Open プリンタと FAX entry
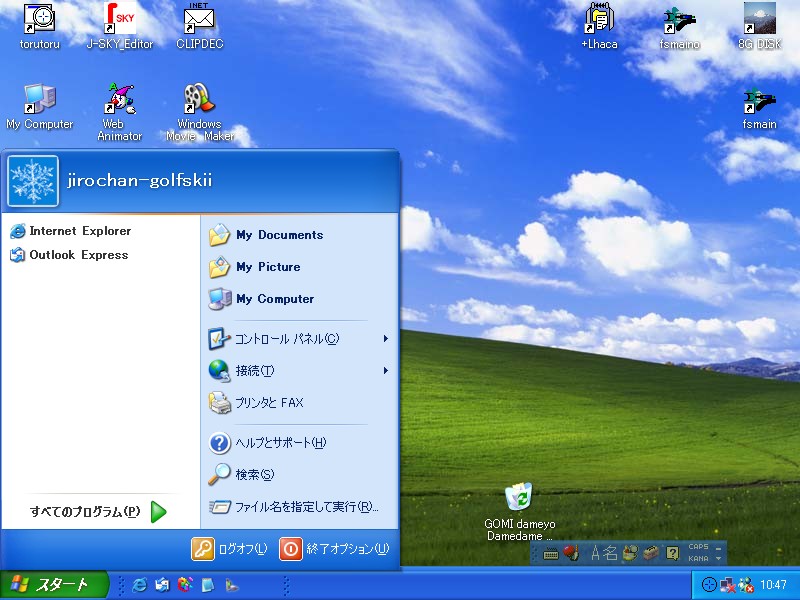Image resolution: width=800 pixels, height=600 pixels. 256,403
